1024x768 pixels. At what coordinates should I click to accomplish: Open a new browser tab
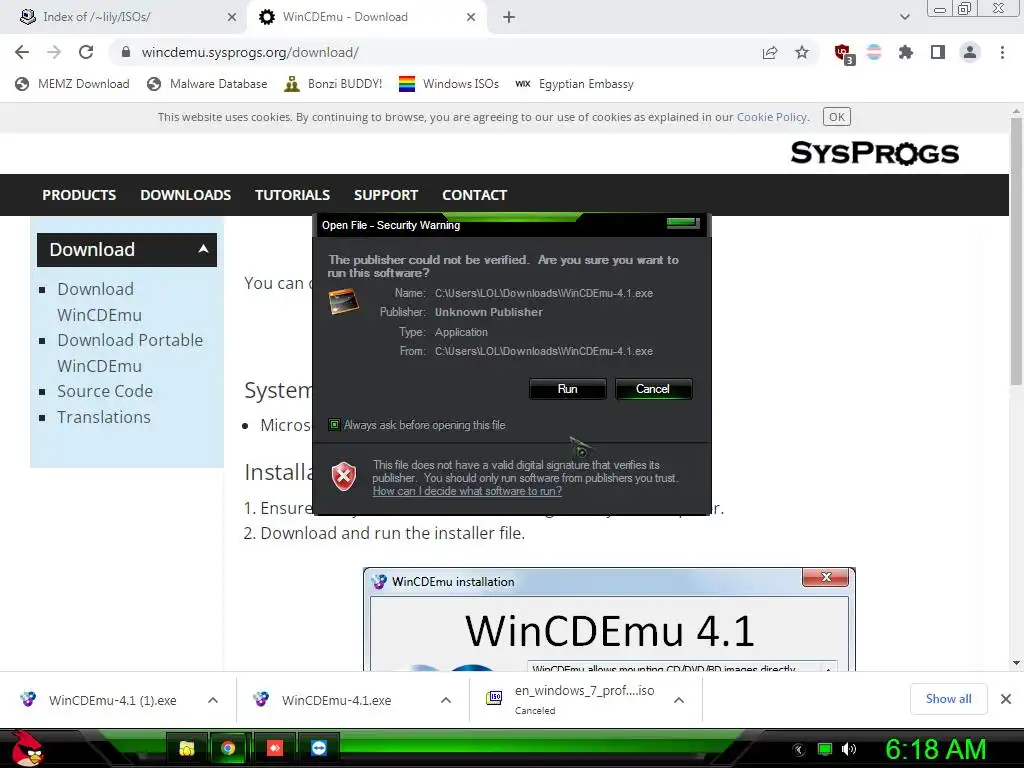pyautogui.click(x=509, y=17)
